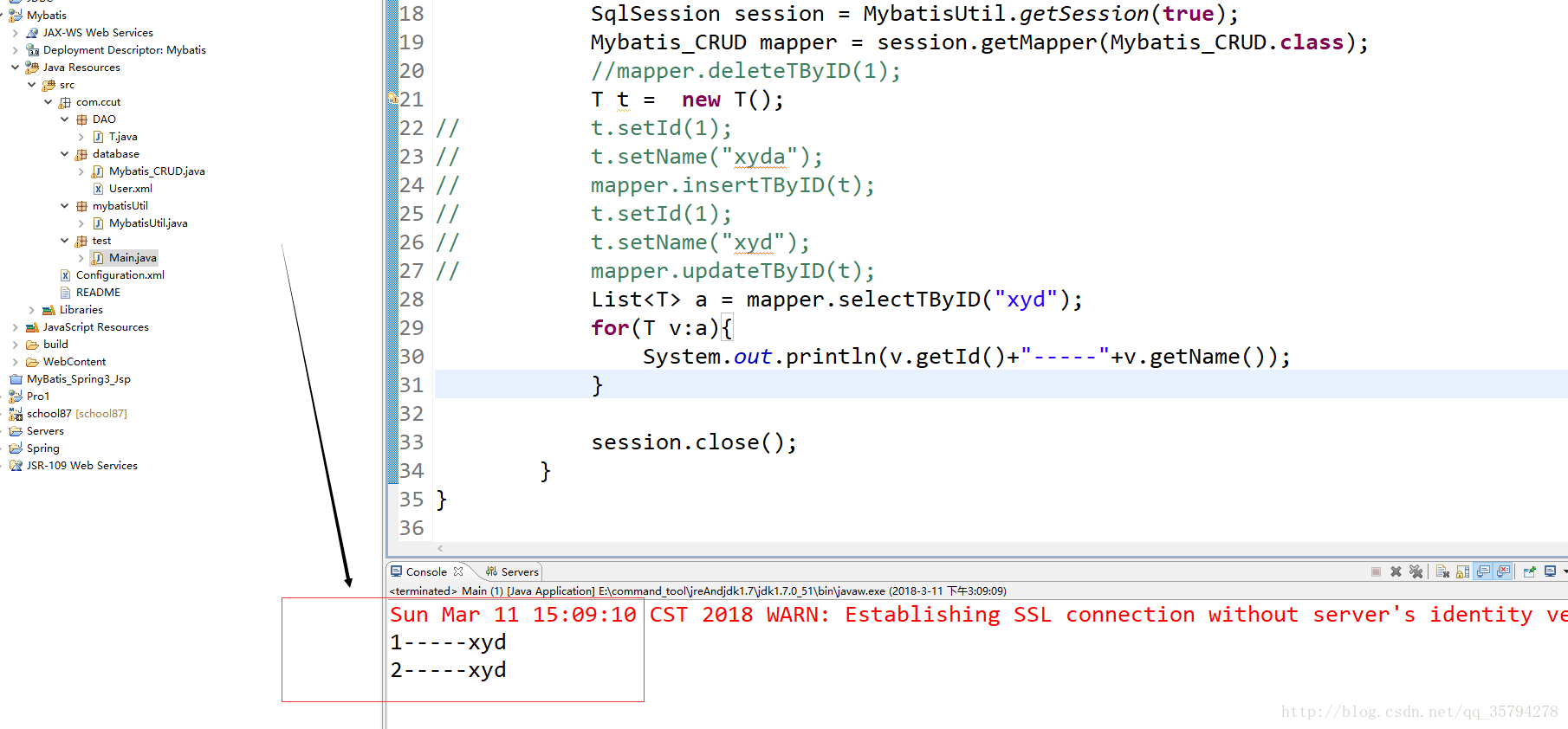The width and height of the screenshot is (1568, 729).
Task: Select the Spring project
Action: coord(42,448)
